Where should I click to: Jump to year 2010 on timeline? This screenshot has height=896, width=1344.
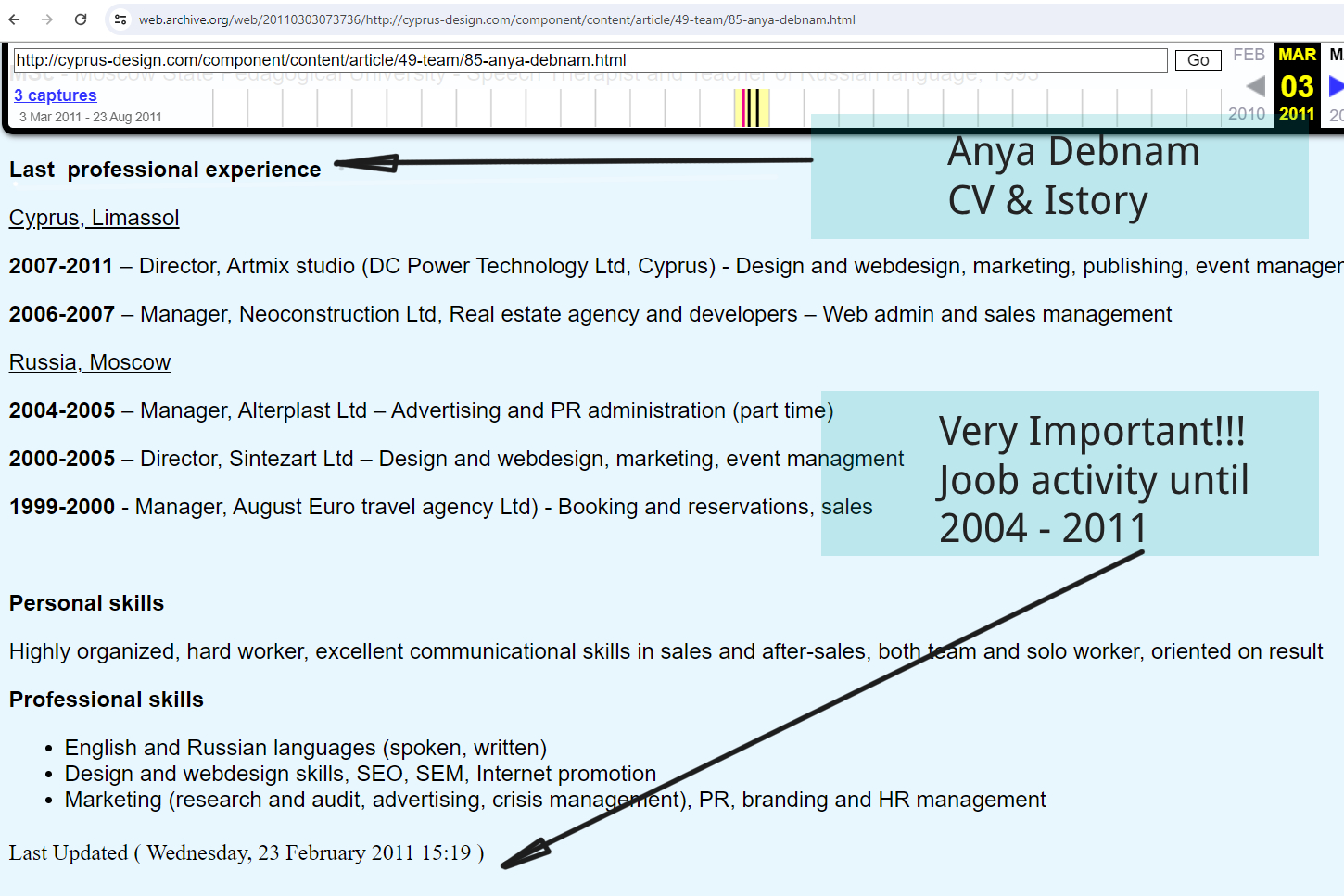(1246, 114)
